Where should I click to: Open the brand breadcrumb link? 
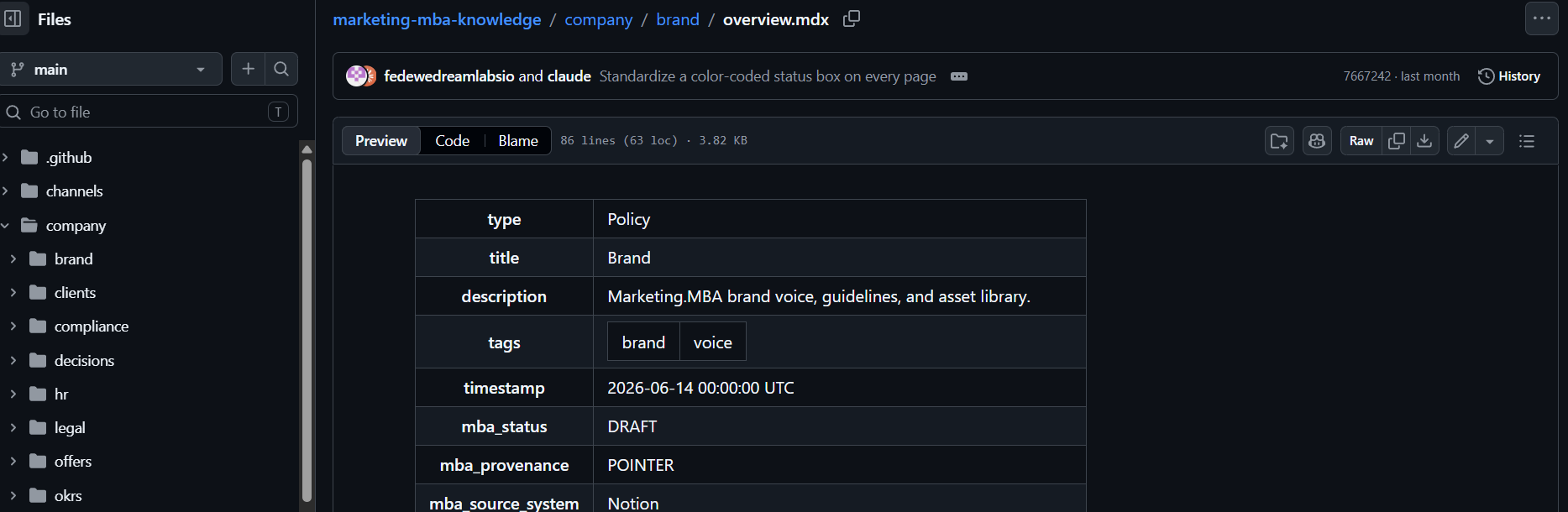[678, 19]
